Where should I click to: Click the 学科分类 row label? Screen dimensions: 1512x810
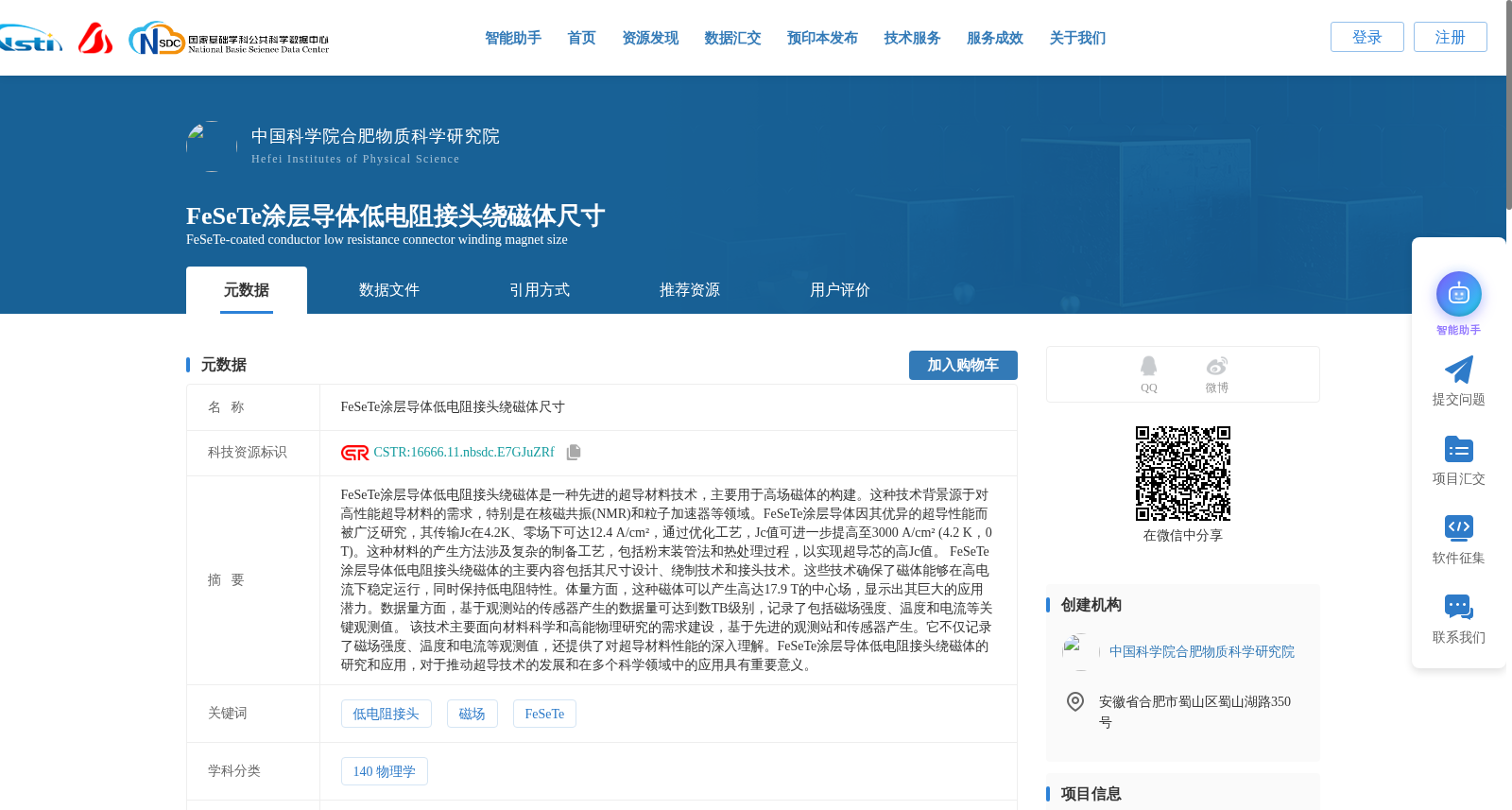click(x=234, y=771)
